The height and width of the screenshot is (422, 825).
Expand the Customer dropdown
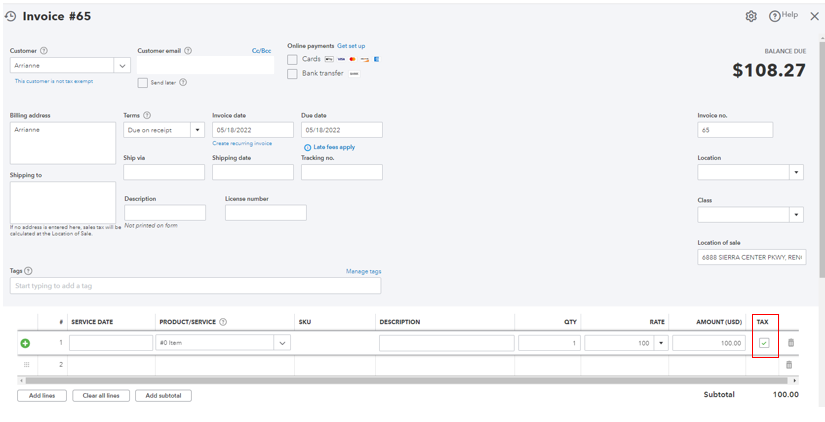122,66
